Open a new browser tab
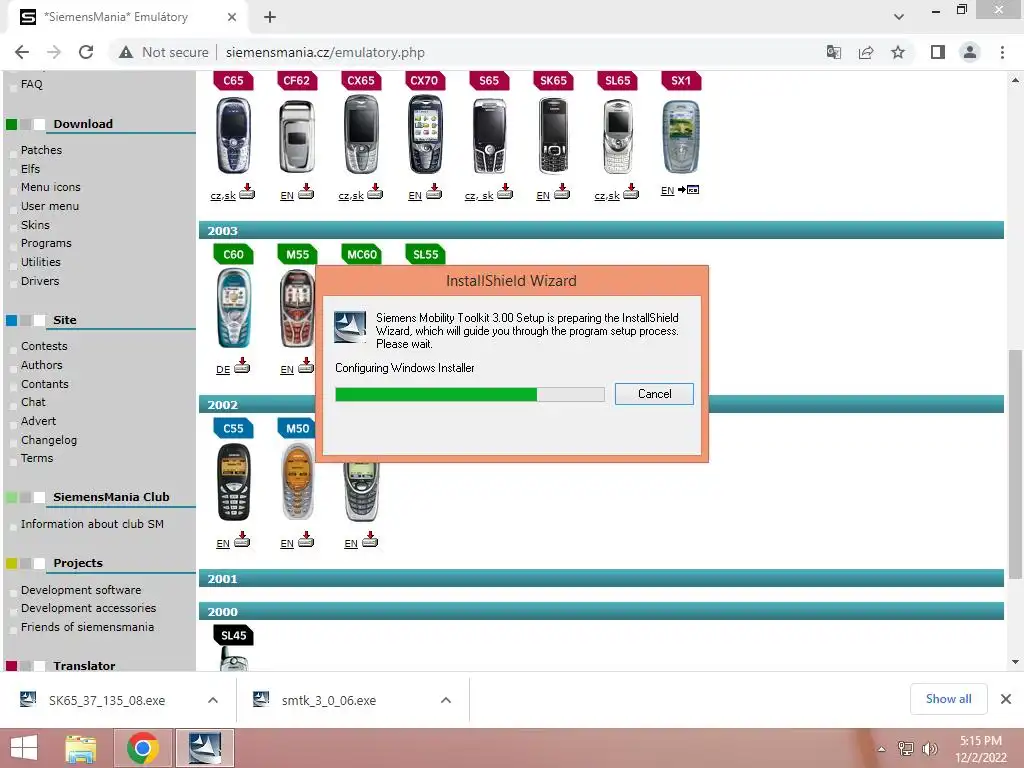 tap(270, 17)
